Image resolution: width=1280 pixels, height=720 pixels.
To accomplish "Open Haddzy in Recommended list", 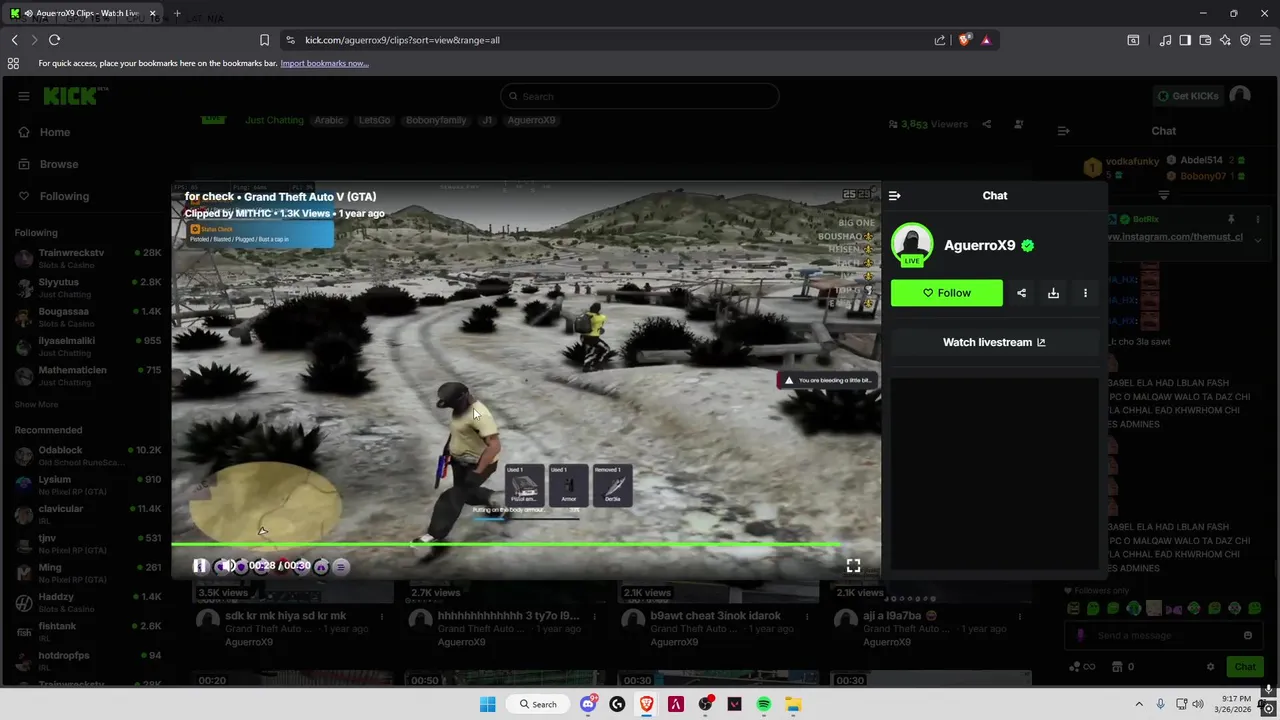I will click(88, 602).
